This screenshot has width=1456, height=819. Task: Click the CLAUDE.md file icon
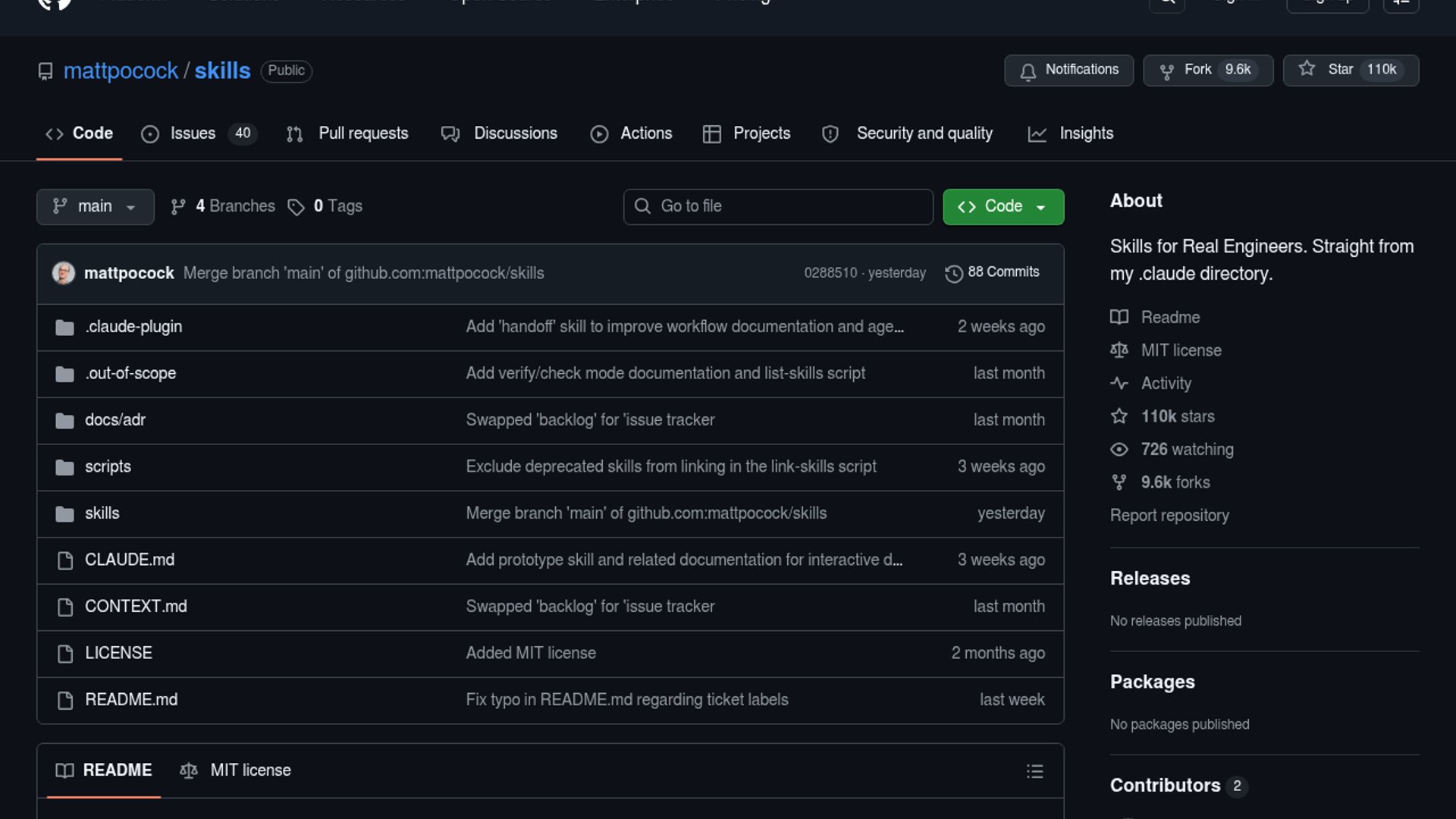pos(65,560)
